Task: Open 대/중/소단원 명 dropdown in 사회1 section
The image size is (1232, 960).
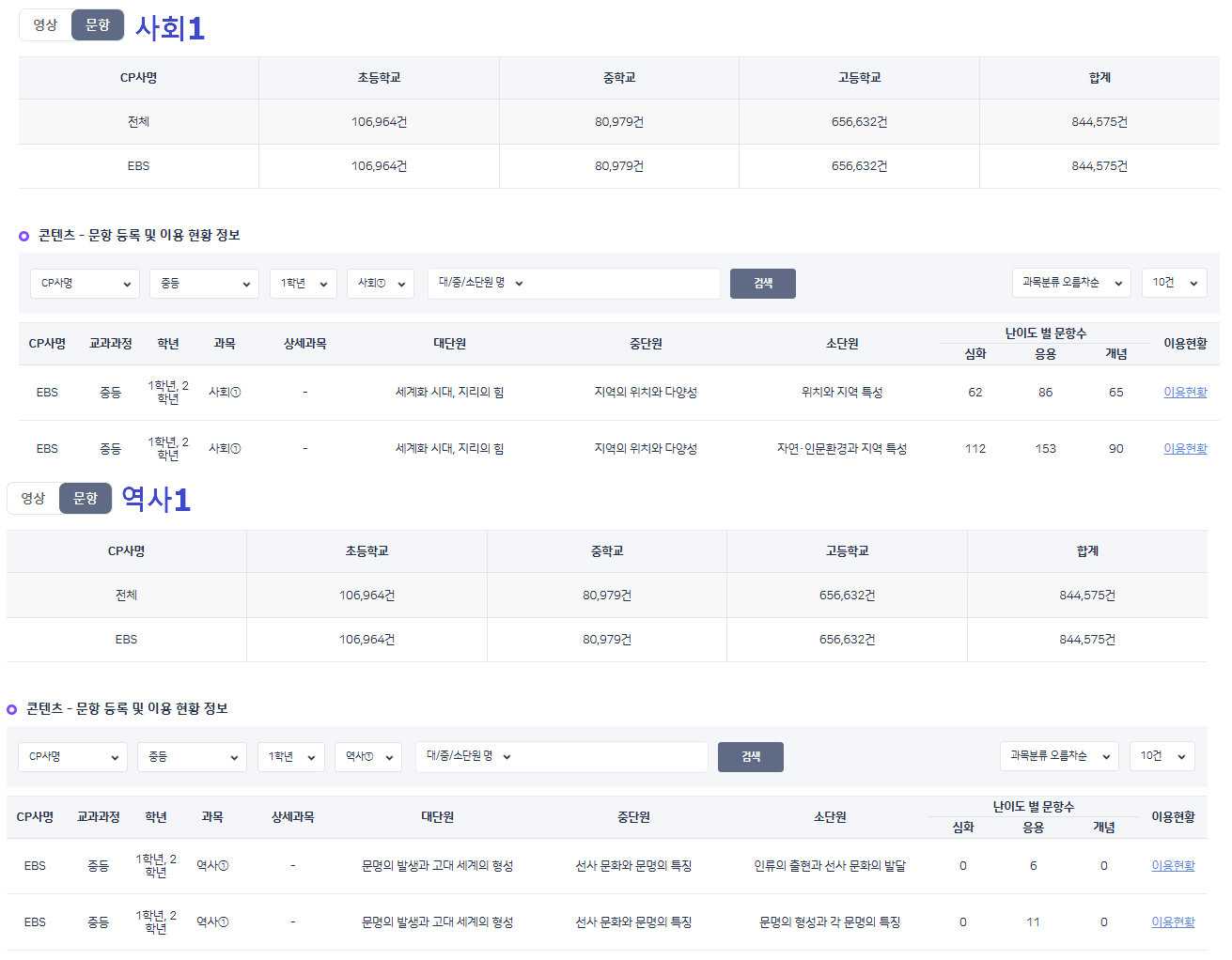Action: point(480,283)
